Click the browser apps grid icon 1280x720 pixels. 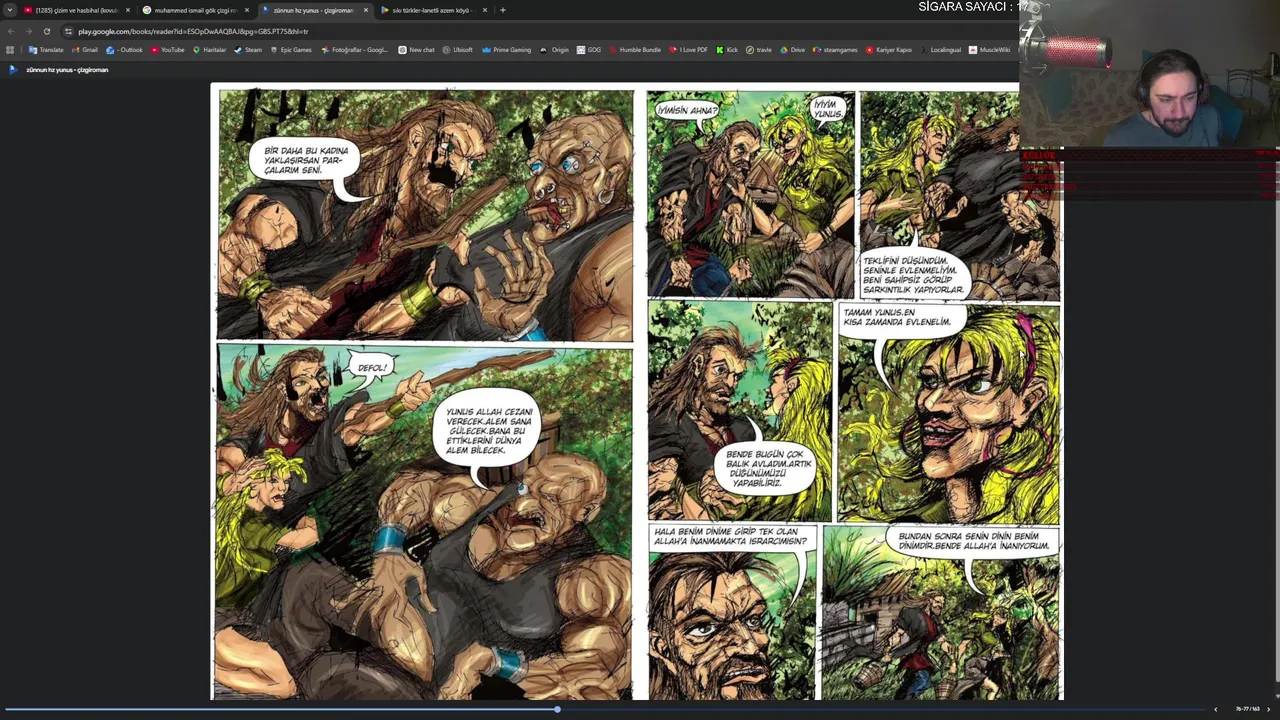click(x=11, y=50)
